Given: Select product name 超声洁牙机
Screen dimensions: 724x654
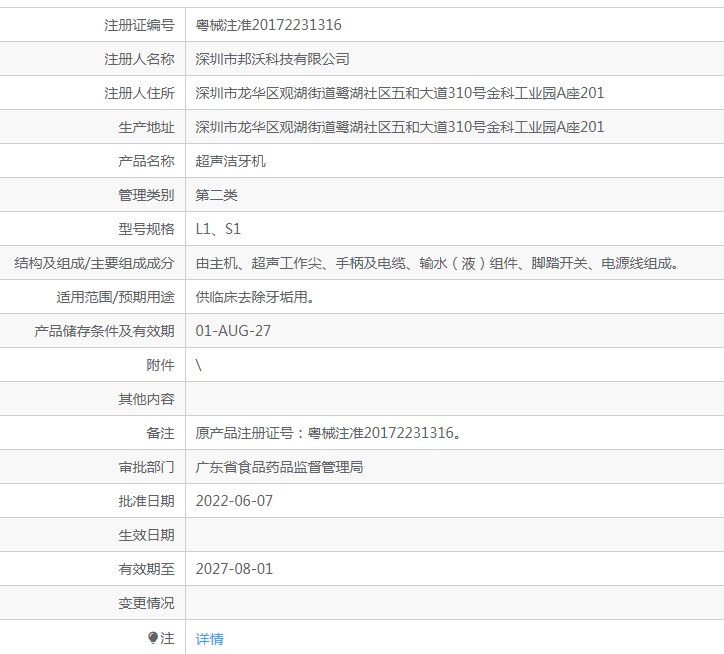Looking at the screenshot, I should [230, 161].
